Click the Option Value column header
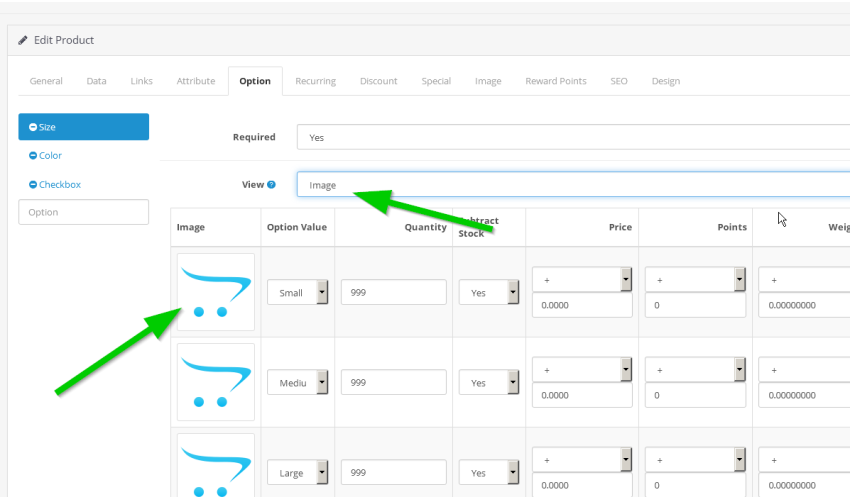Viewport: 850px width, 500px height. [x=297, y=227]
